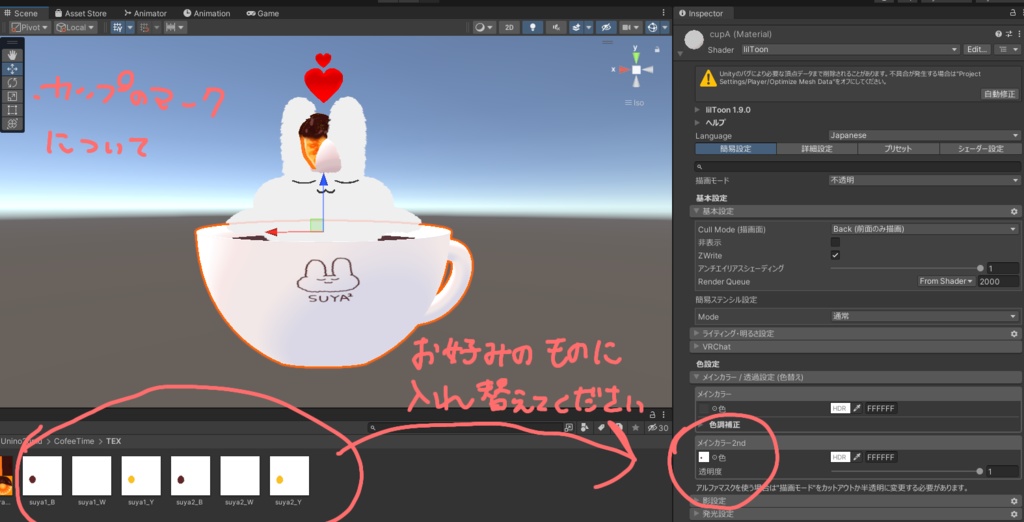Open gear menu on 基本設定 header
The width and height of the screenshot is (1024, 522).
pyautogui.click(x=1014, y=212)
